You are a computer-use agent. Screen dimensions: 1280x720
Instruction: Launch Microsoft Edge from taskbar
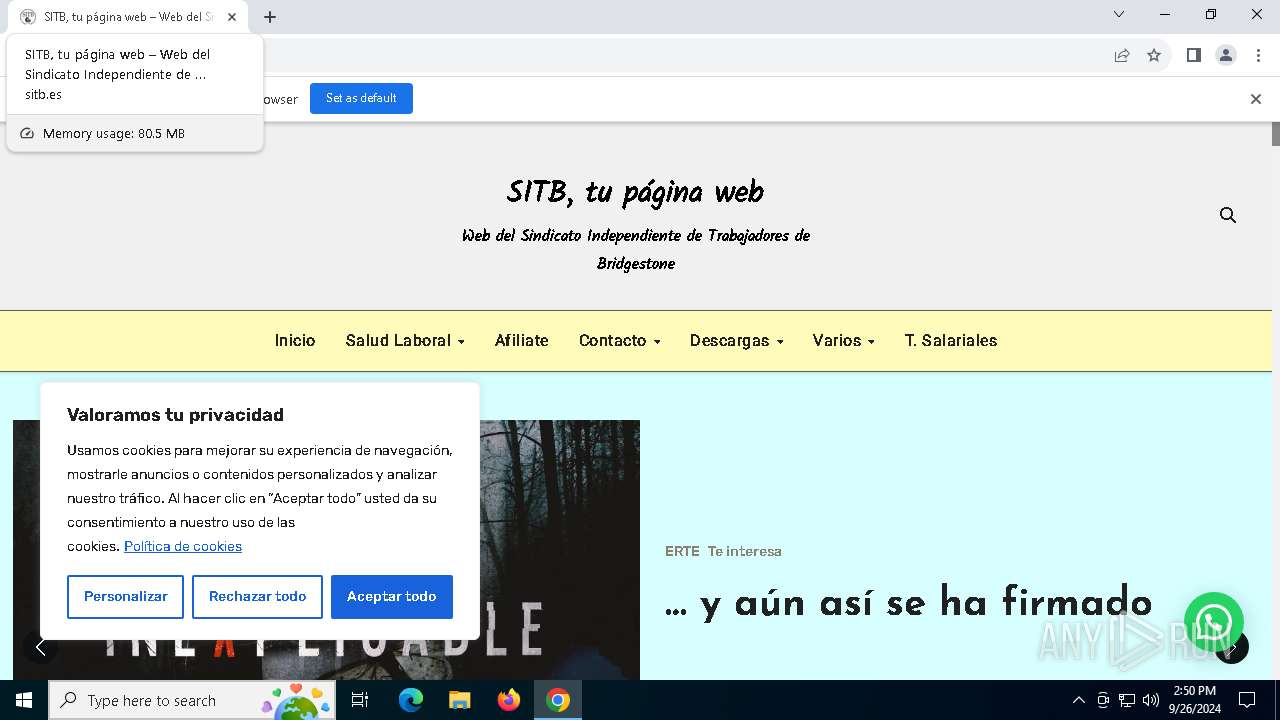pyautogui.click(x=411, y=700)
